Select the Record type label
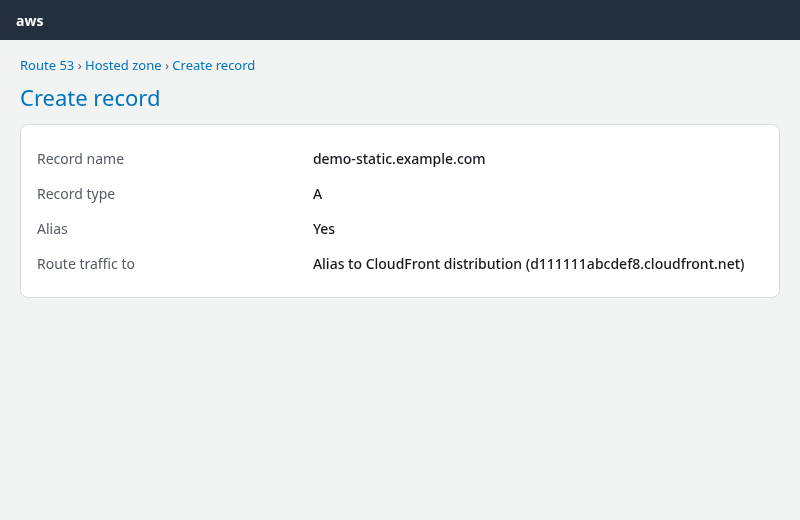 (76, 194)
